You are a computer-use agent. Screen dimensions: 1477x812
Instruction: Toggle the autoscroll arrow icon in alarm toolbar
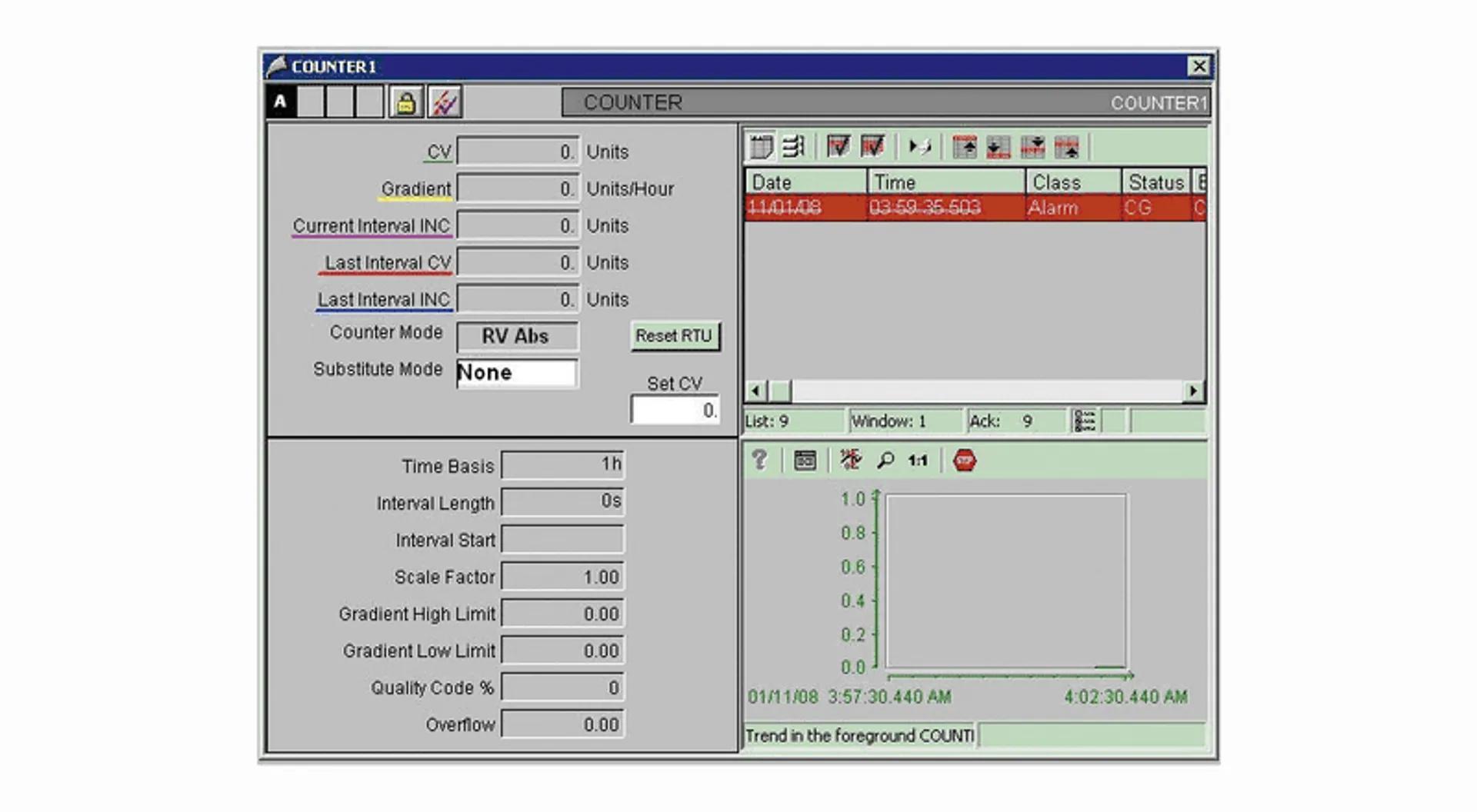[919, 146]
